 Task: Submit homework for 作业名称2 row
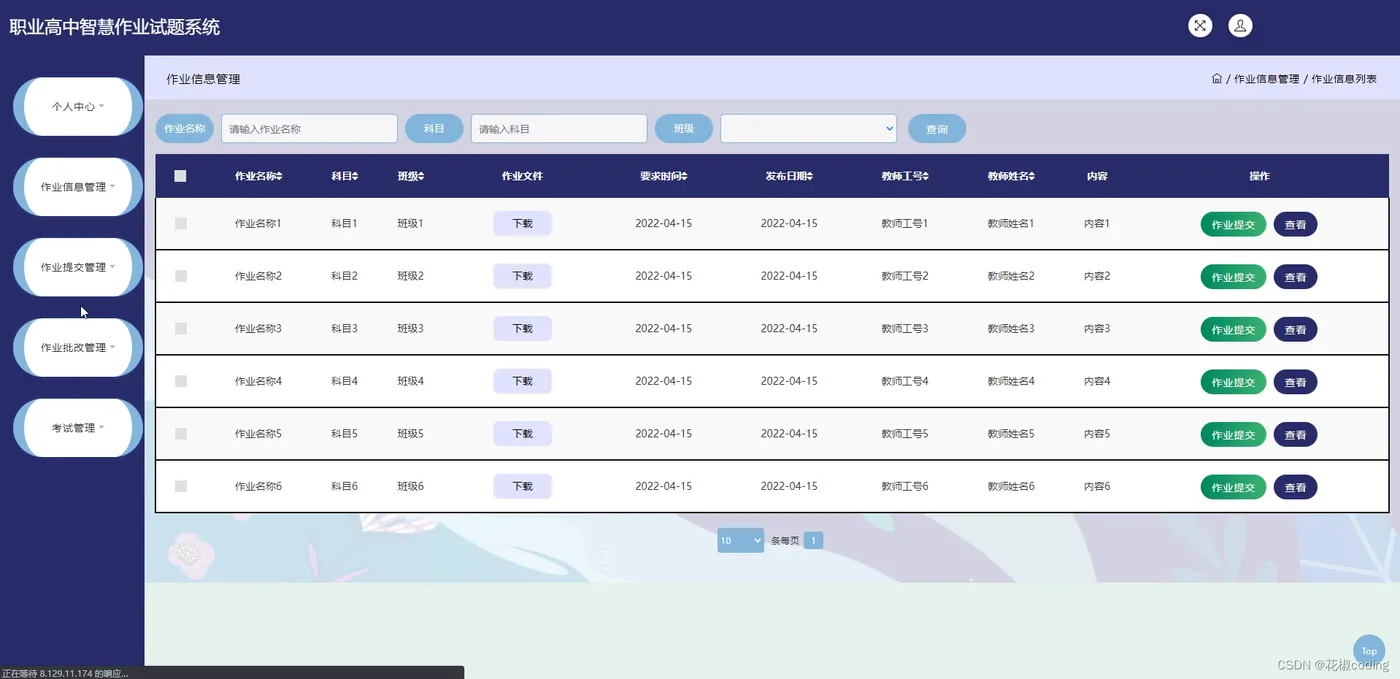coord(1233,277)
